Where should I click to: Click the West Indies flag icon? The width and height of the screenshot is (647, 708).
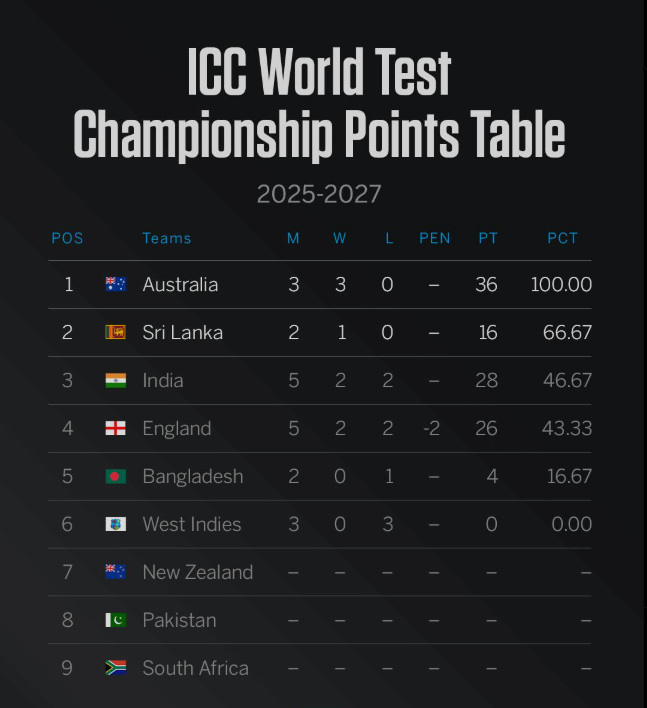tap(116, 524)
